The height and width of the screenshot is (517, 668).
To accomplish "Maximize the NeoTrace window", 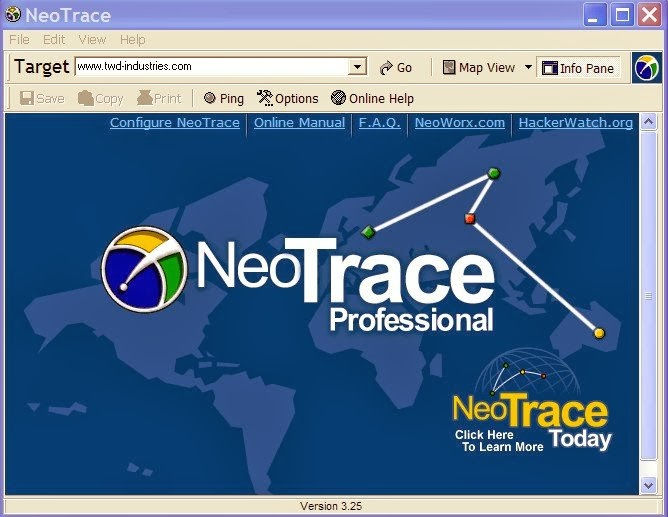I will pos(622,15).
